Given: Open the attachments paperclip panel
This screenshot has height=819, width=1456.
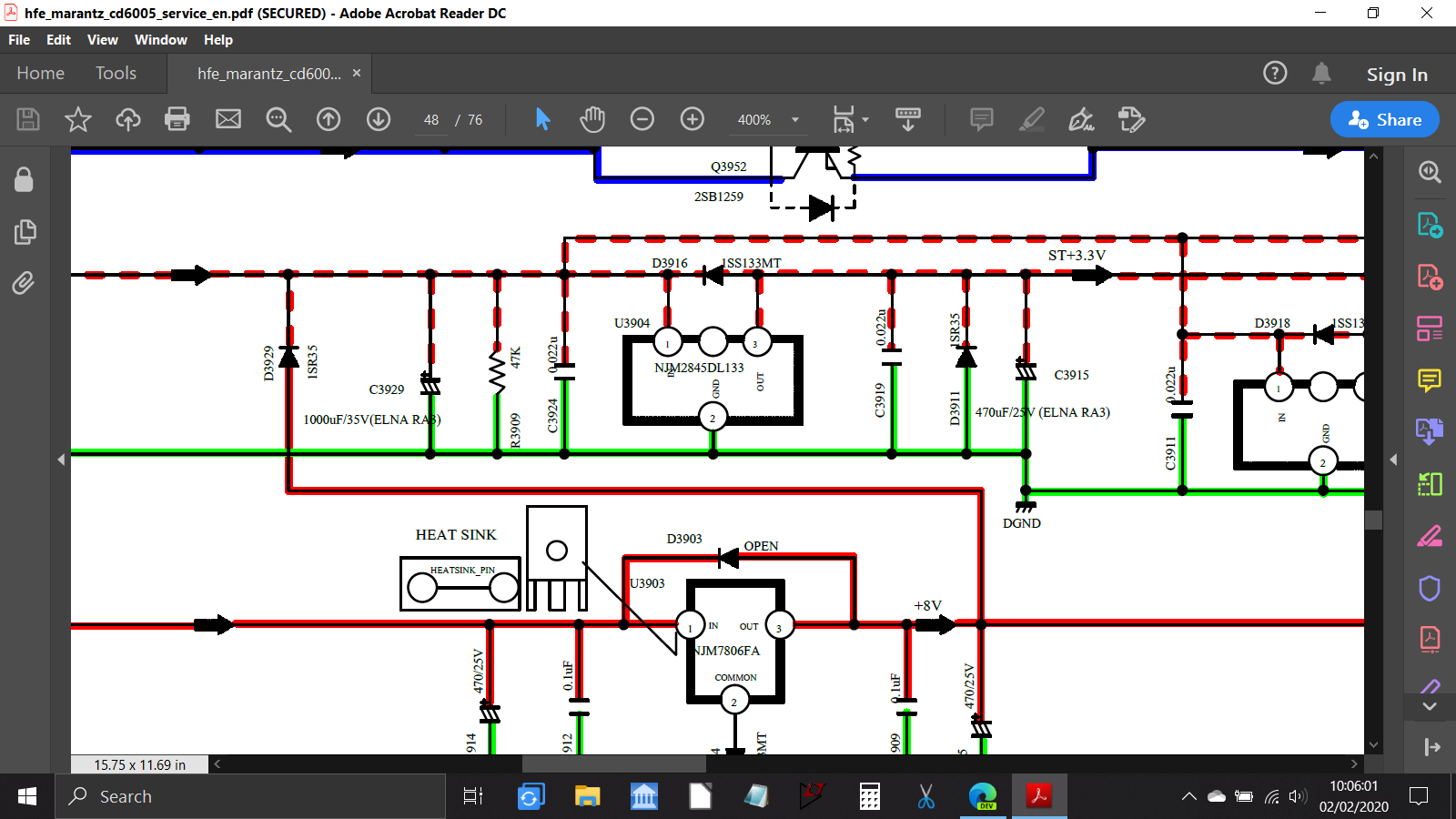Looking at the screenshot, I should click(x=25, y=283).
